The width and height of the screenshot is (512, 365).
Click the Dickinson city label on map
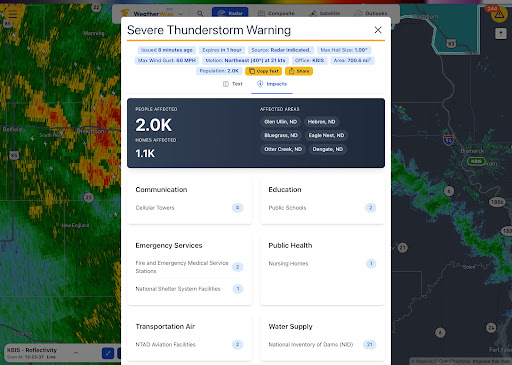pos(90,131)
